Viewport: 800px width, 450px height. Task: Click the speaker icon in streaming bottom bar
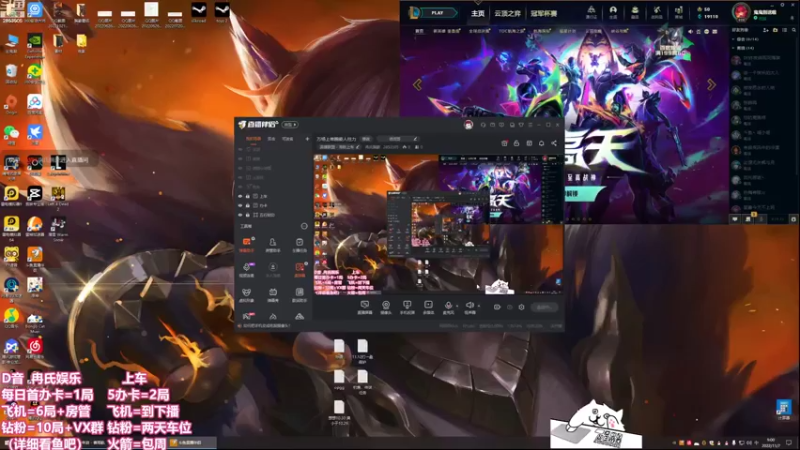pyautogui.click(x=469, y=307)
